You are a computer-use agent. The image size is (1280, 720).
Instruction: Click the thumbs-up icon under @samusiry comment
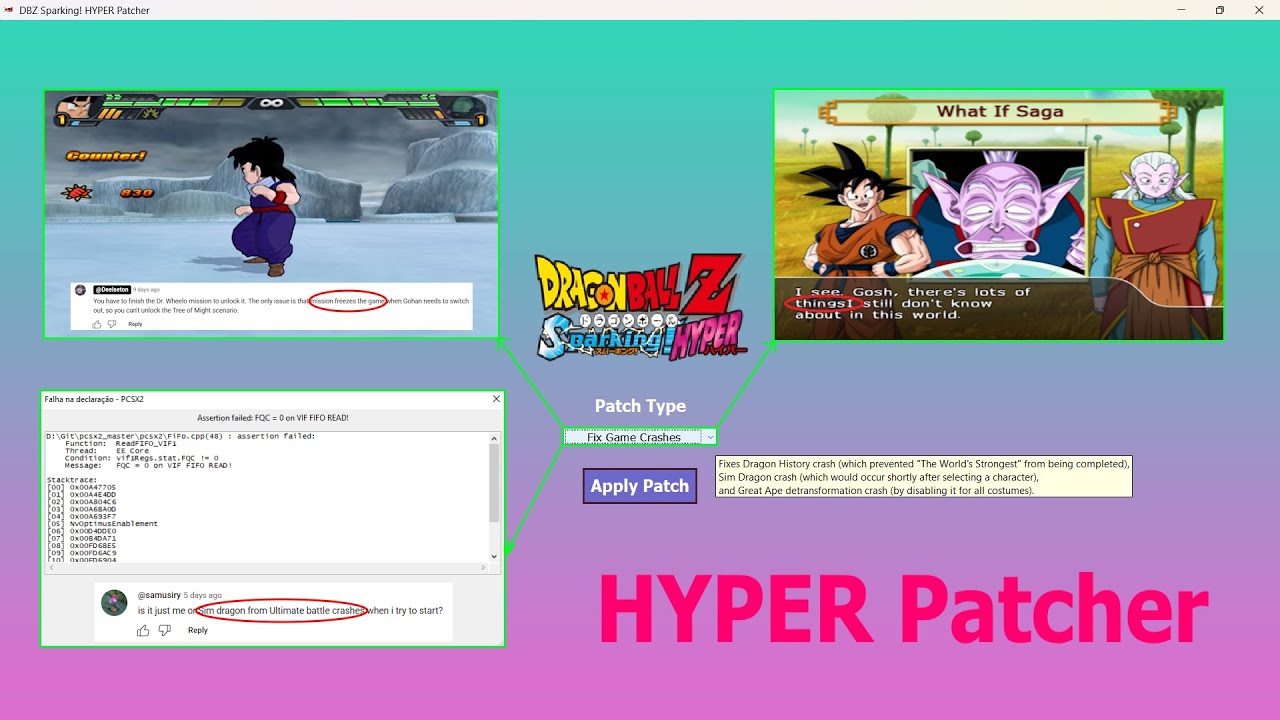pos(143,630)
